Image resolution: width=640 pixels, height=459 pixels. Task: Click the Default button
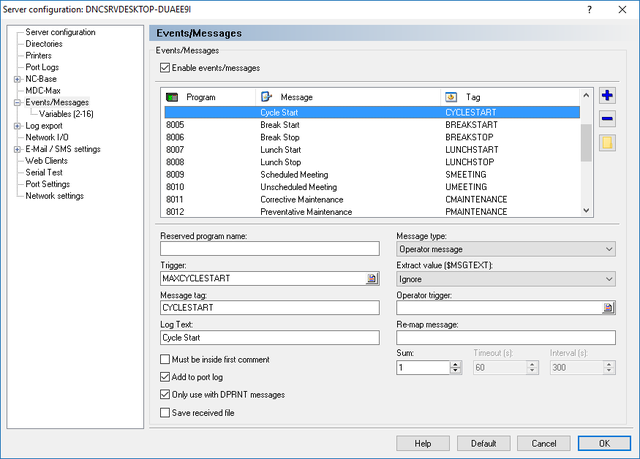[483, 443]
